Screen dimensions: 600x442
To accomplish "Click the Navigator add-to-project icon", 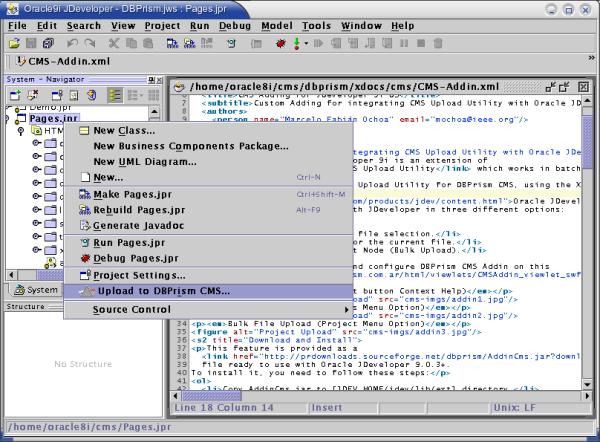I will pos(57,95).
